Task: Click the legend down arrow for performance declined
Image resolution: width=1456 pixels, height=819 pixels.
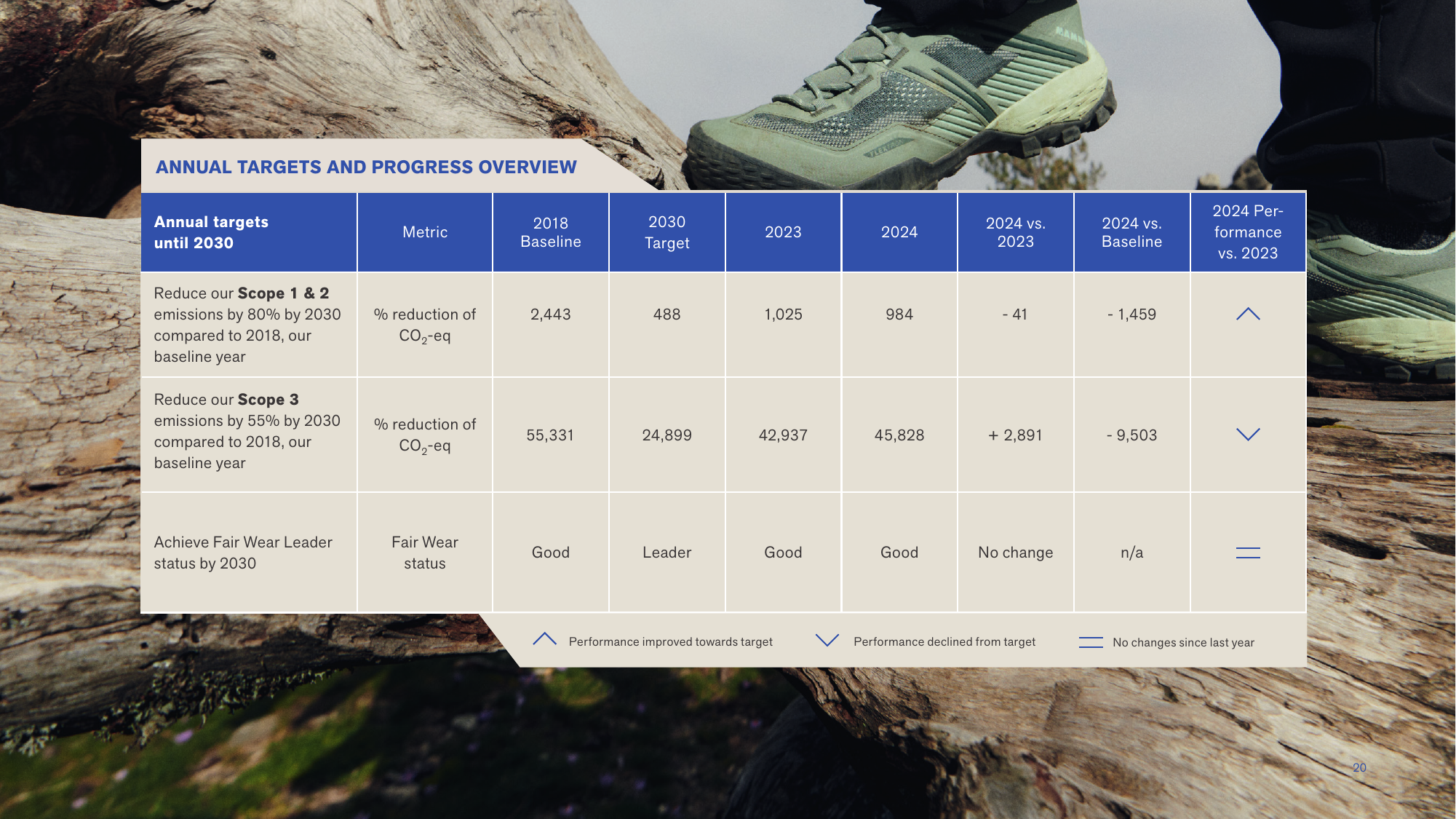Action: pyautogui.click(x=827, y=640)
